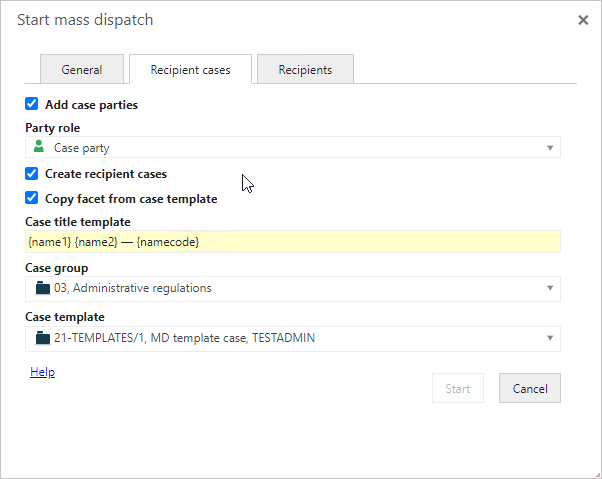The height and width of the screenshot is (479, 602).
Task: Open the Help link
Action: click(43, 372)
